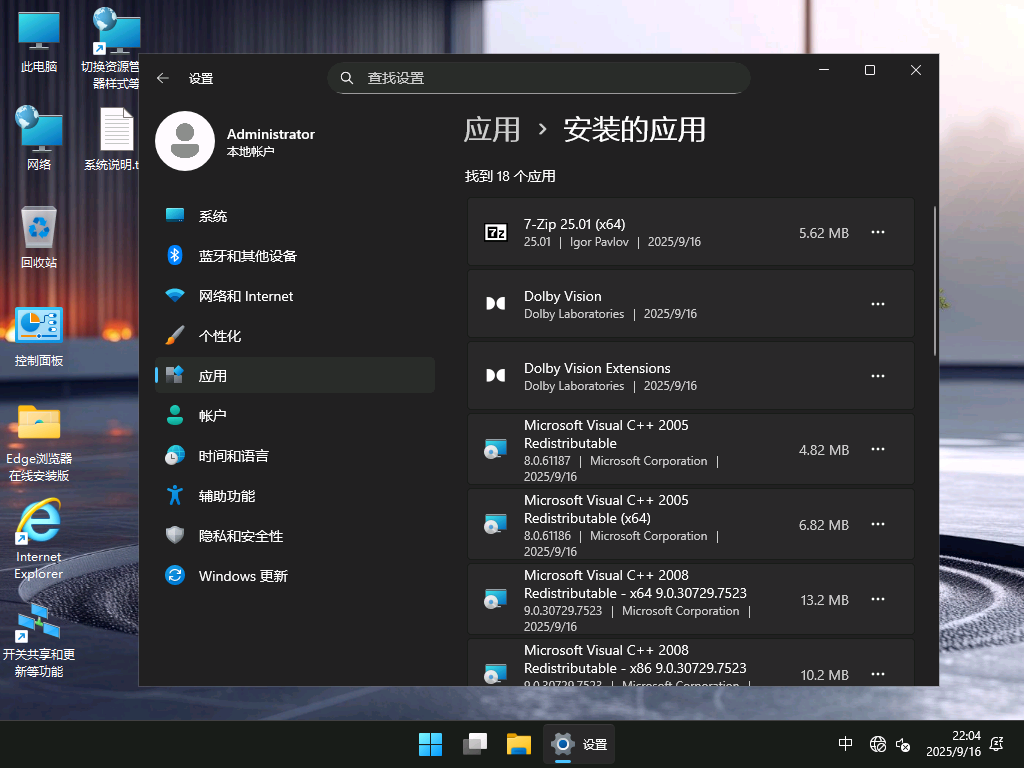Viewport: 1024px width, 768px height.
Task: Open 帐户 accounts settings
Action: [295, 416]
